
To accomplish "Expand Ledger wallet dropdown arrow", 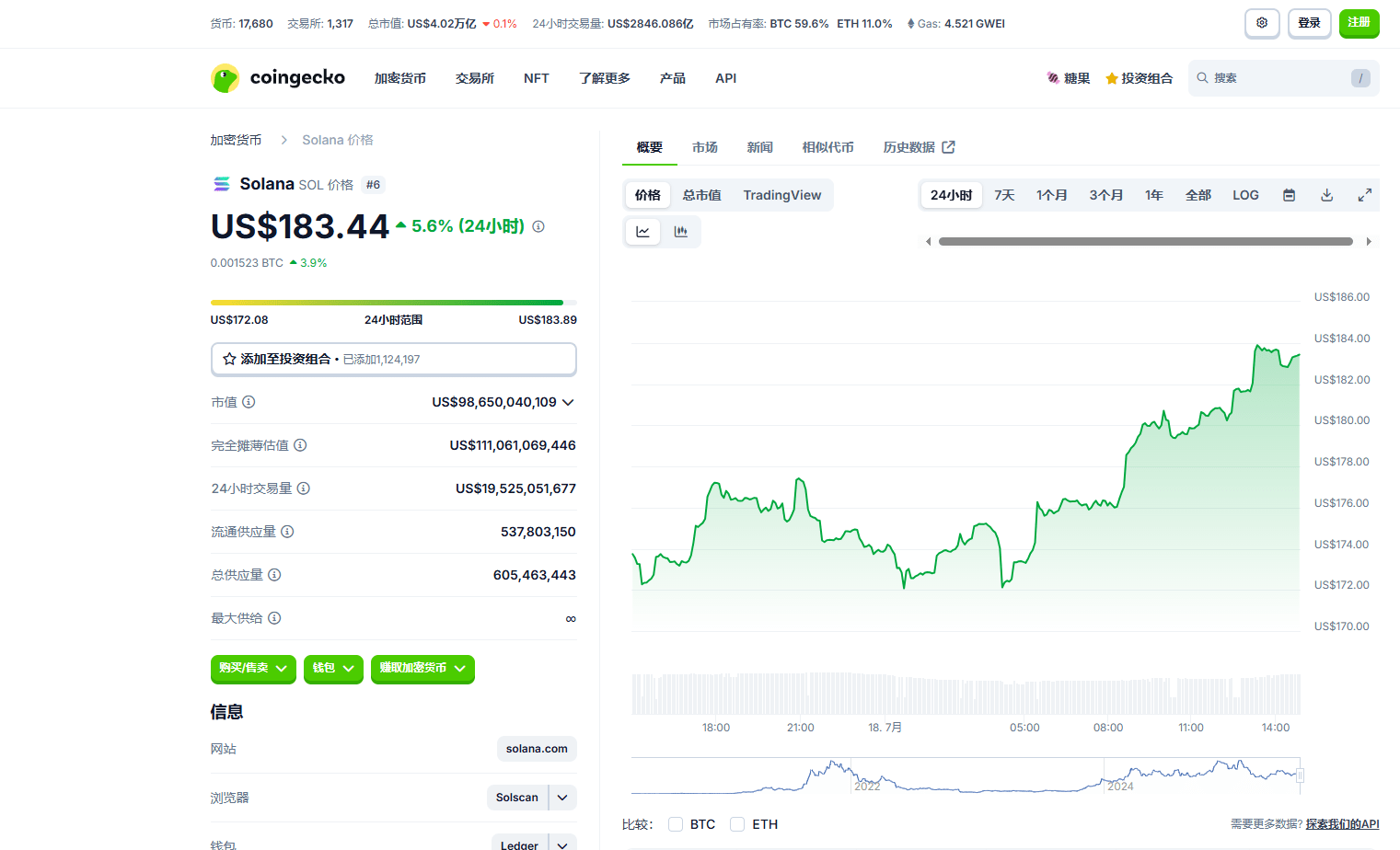I will pos(563,844).
